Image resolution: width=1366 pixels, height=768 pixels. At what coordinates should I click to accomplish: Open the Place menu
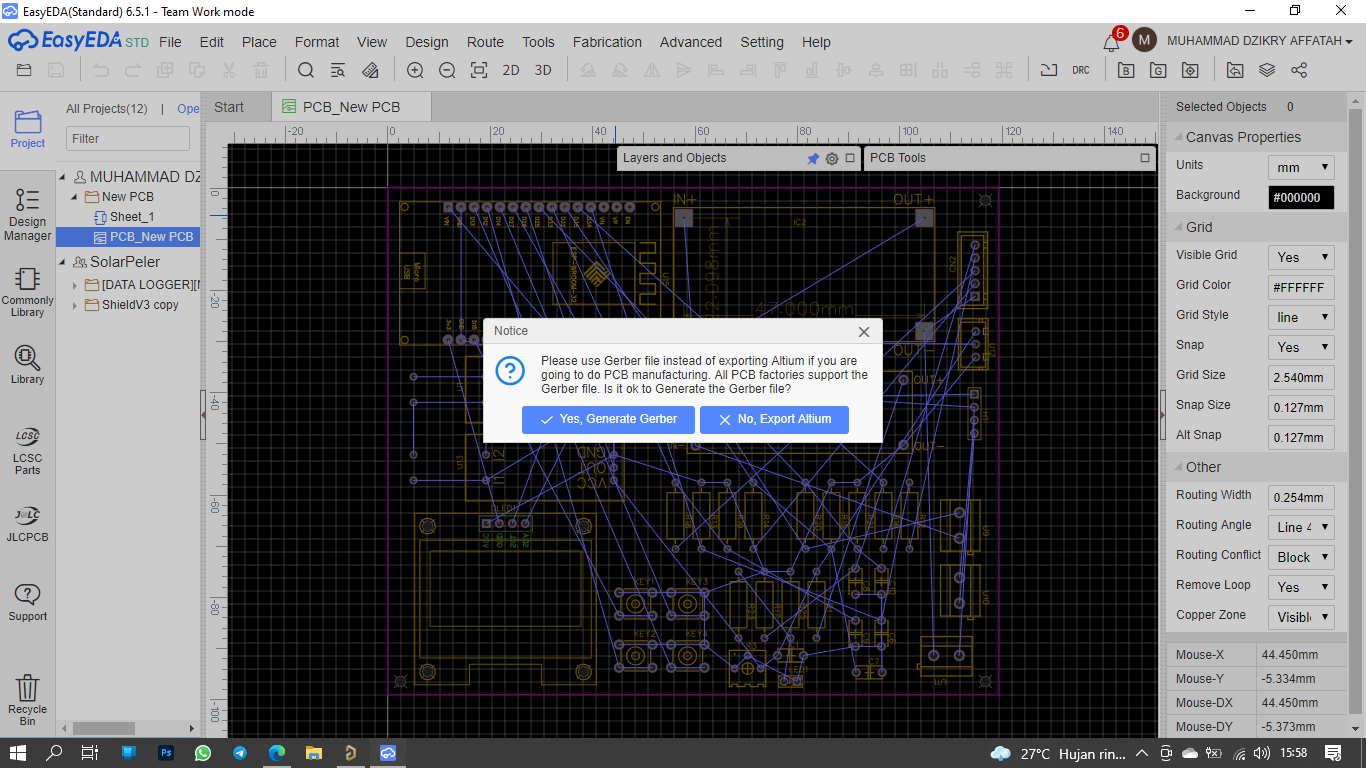click(x=259, y=42)
